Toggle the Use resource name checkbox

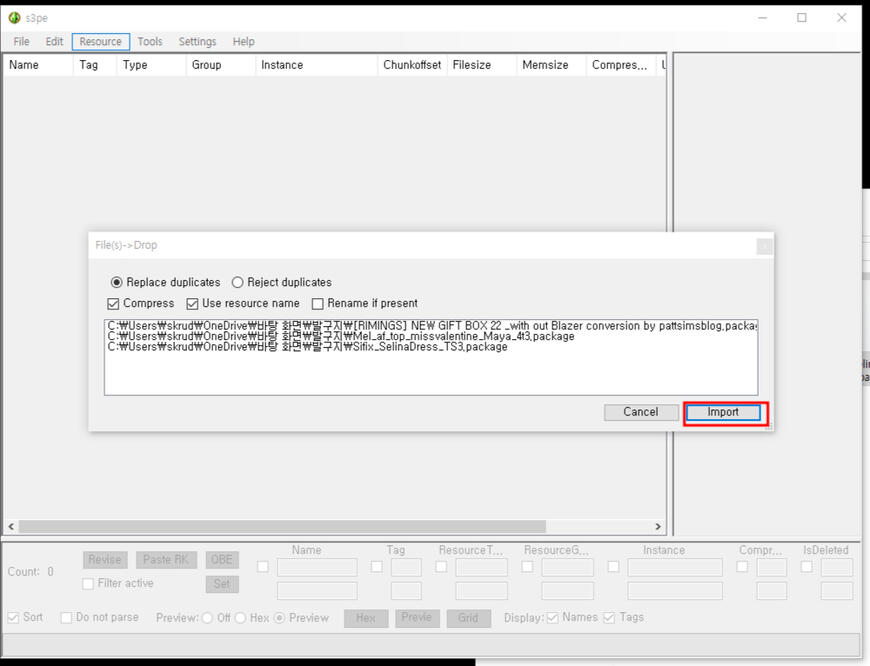(193, 304)
